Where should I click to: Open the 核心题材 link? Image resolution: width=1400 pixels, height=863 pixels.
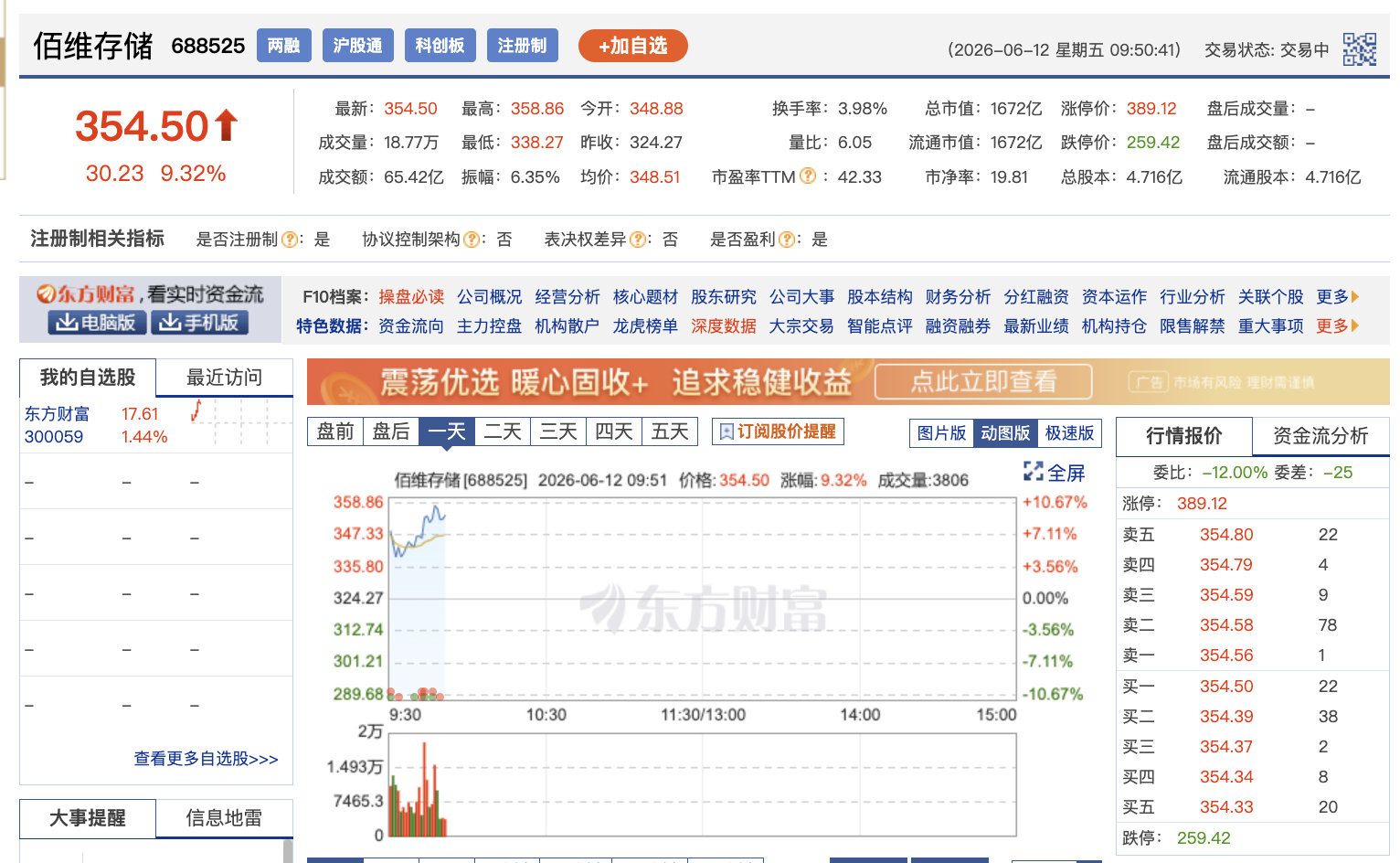click(646, 297)
